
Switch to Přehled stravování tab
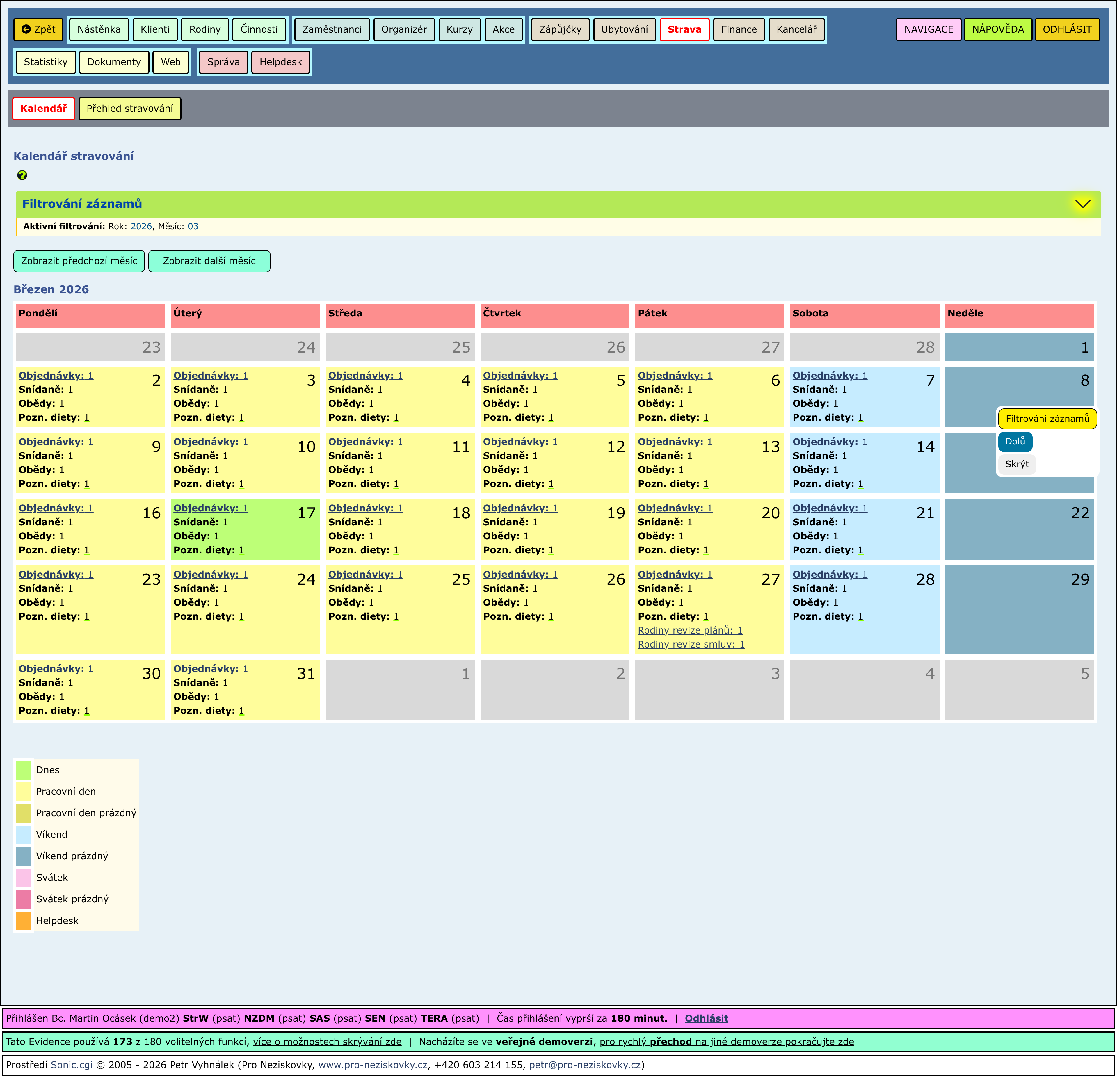pos(130,109)
